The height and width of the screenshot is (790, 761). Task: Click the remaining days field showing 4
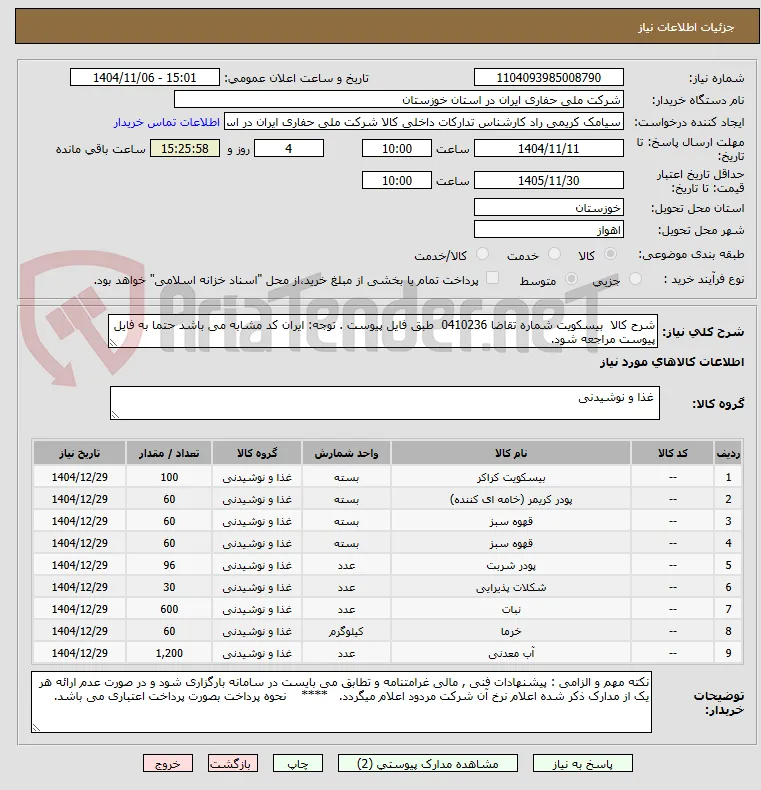pyautogui.click(x=289, y=149)
